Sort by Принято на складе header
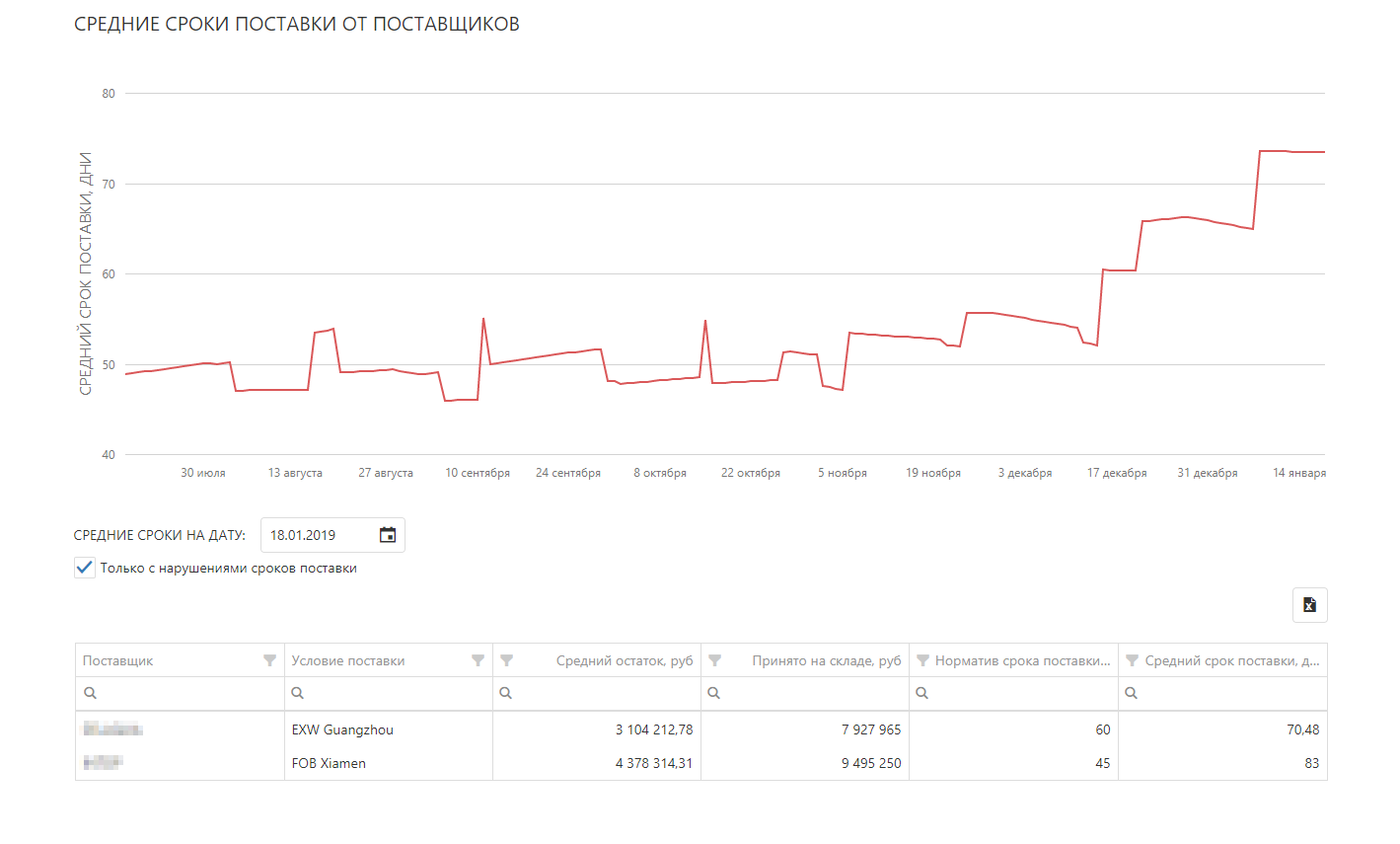The height and width of the screenshot is (844, 1400). coord(826,660)
